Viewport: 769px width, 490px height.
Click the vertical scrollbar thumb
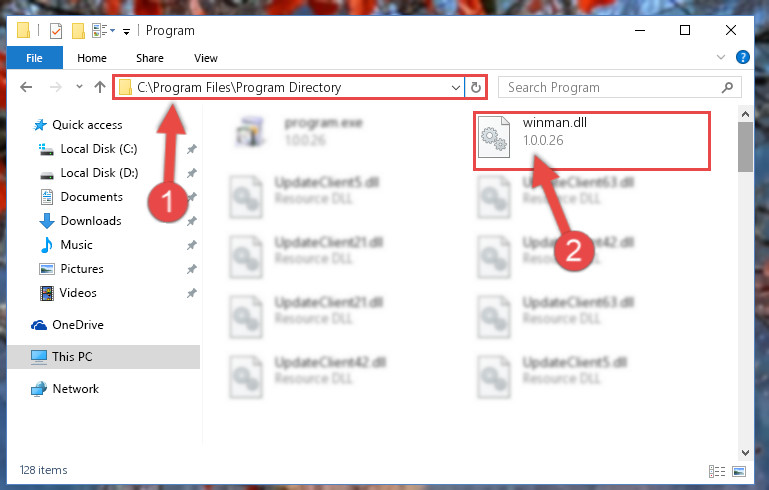coord(745,147)
